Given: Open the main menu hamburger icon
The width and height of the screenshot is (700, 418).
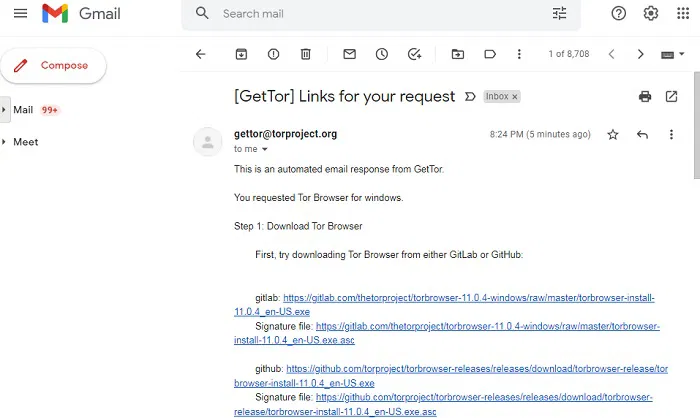Looking at the screenshot, I should pos(21,13).
